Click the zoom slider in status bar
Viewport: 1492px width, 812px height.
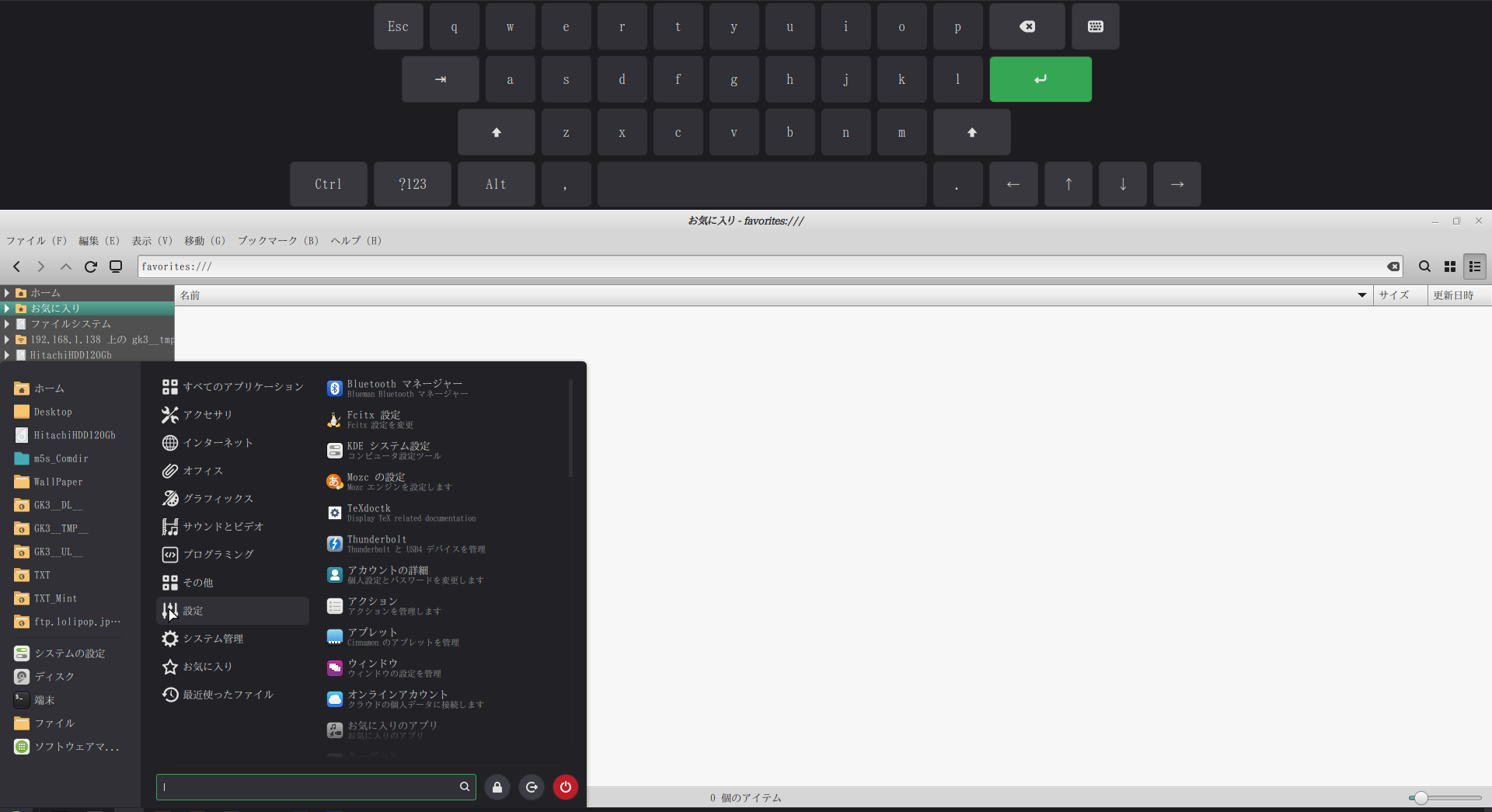tap(1421, 798)
